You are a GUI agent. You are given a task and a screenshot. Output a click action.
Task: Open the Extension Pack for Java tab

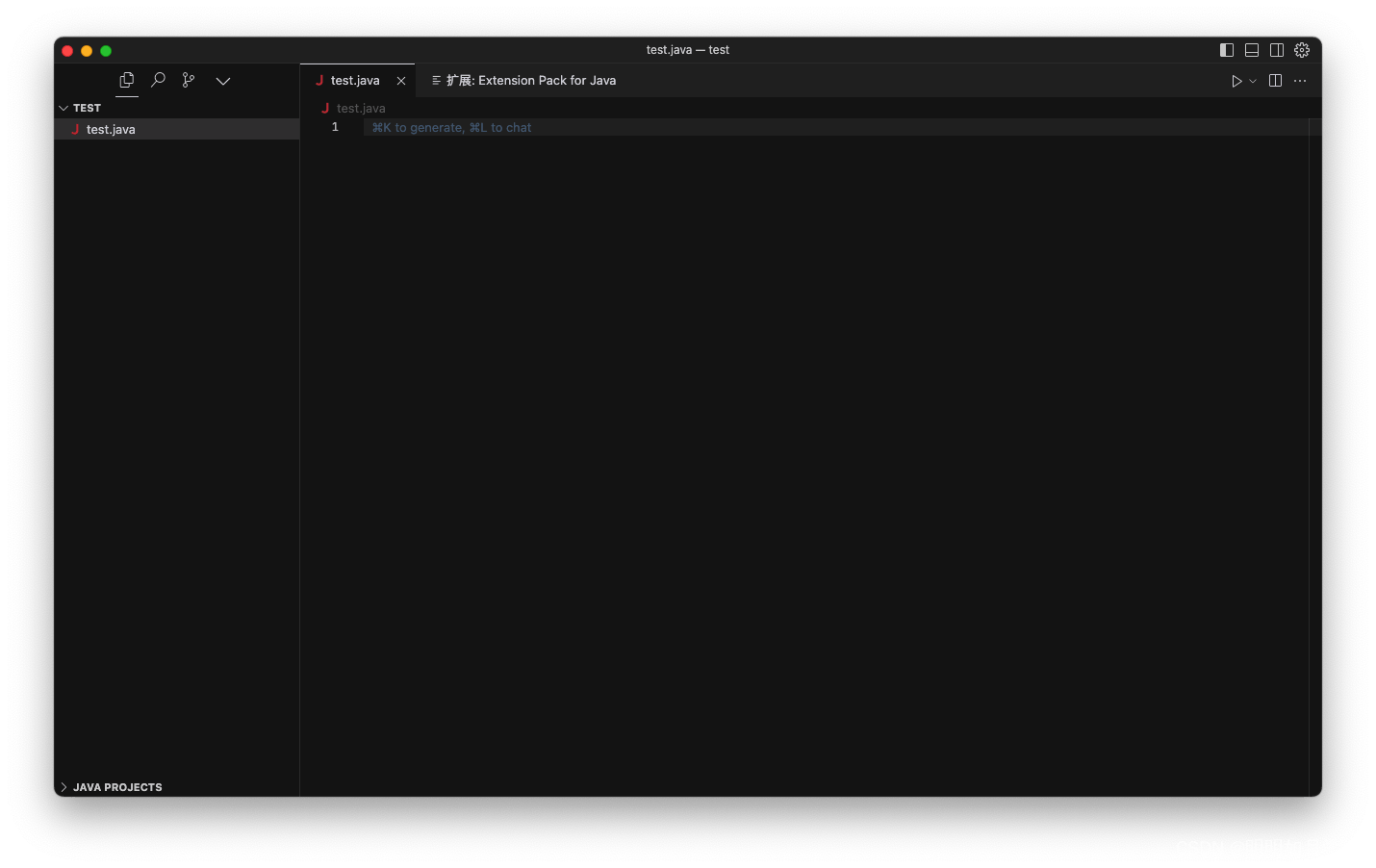pyautogui.click(x=523, y=81)
